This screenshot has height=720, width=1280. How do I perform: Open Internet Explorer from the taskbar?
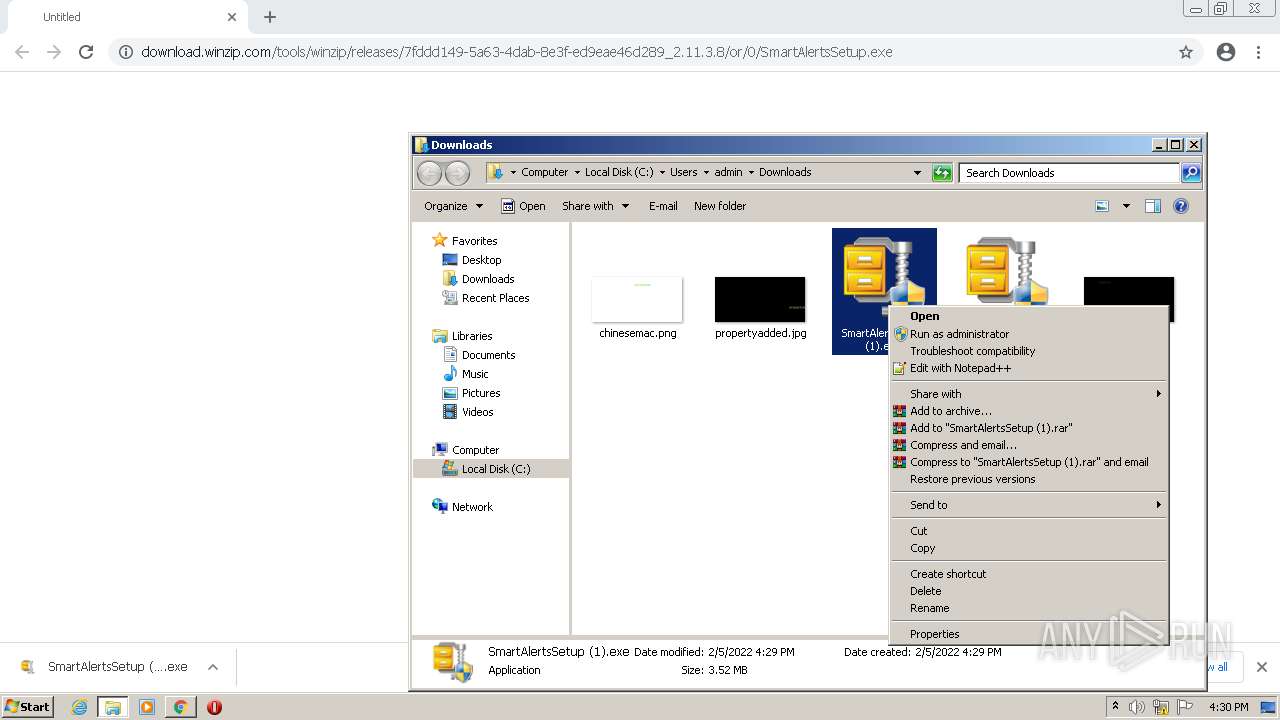point(79,707)
